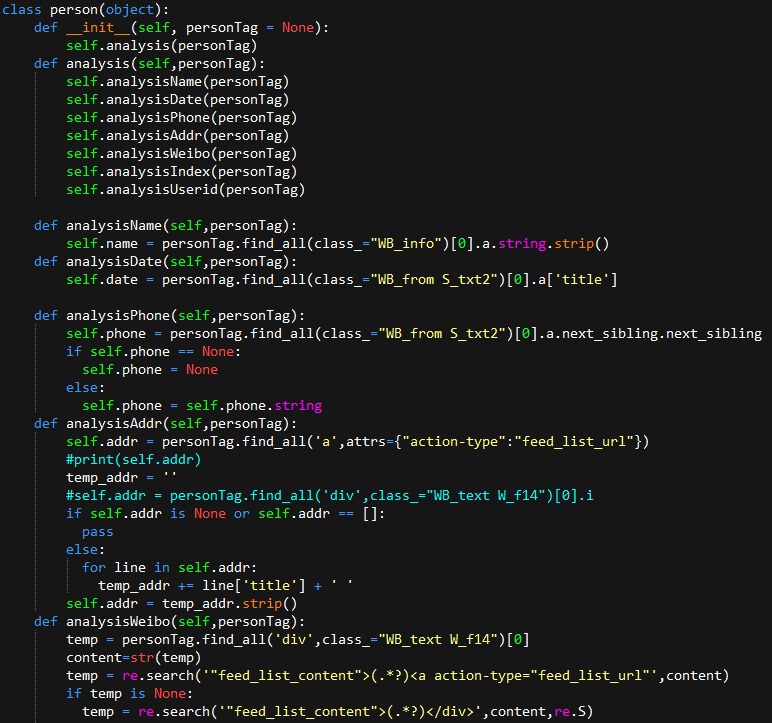Click 'for line in self.addr:' loop
This screenshot has width=772, height=723.
169,568
